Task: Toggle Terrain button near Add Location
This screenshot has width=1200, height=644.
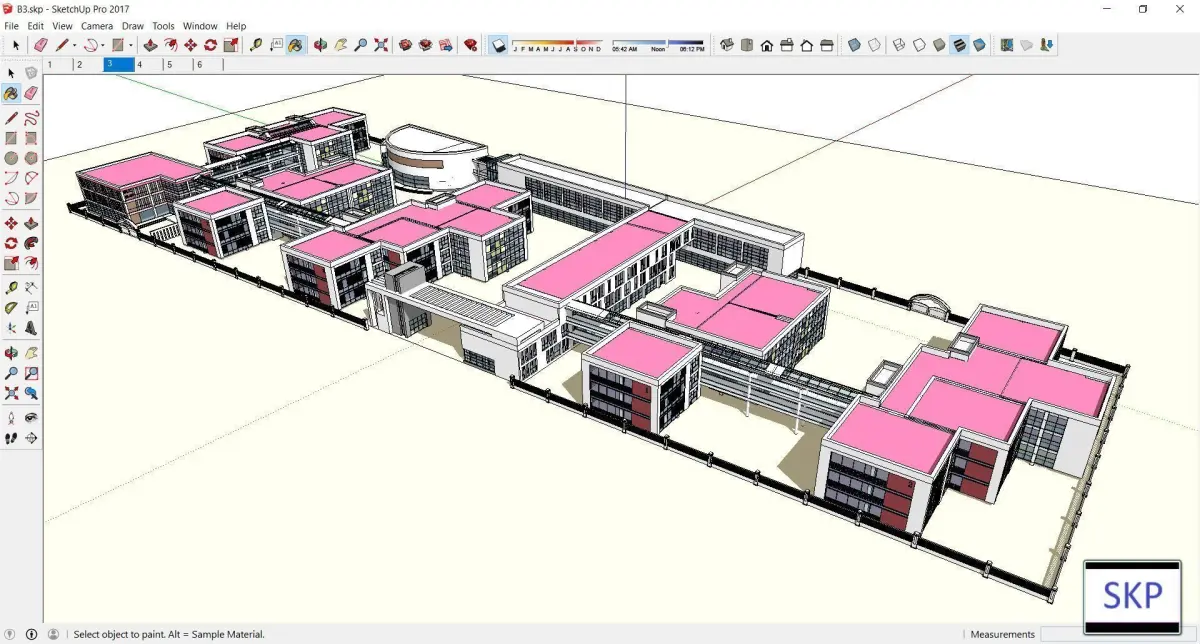Action: click(x=1026, y=45)
